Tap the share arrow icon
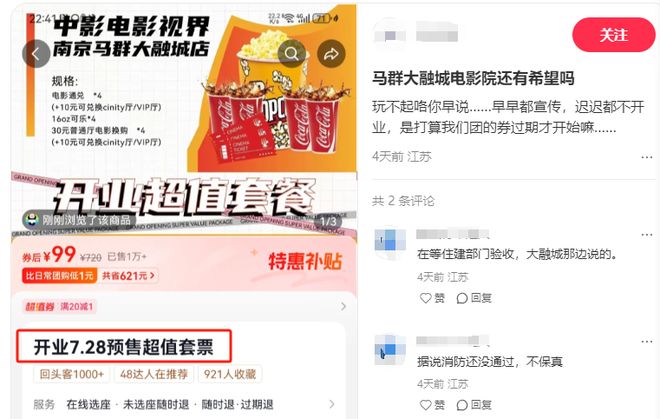660x419 pixels. click(331, 53)
